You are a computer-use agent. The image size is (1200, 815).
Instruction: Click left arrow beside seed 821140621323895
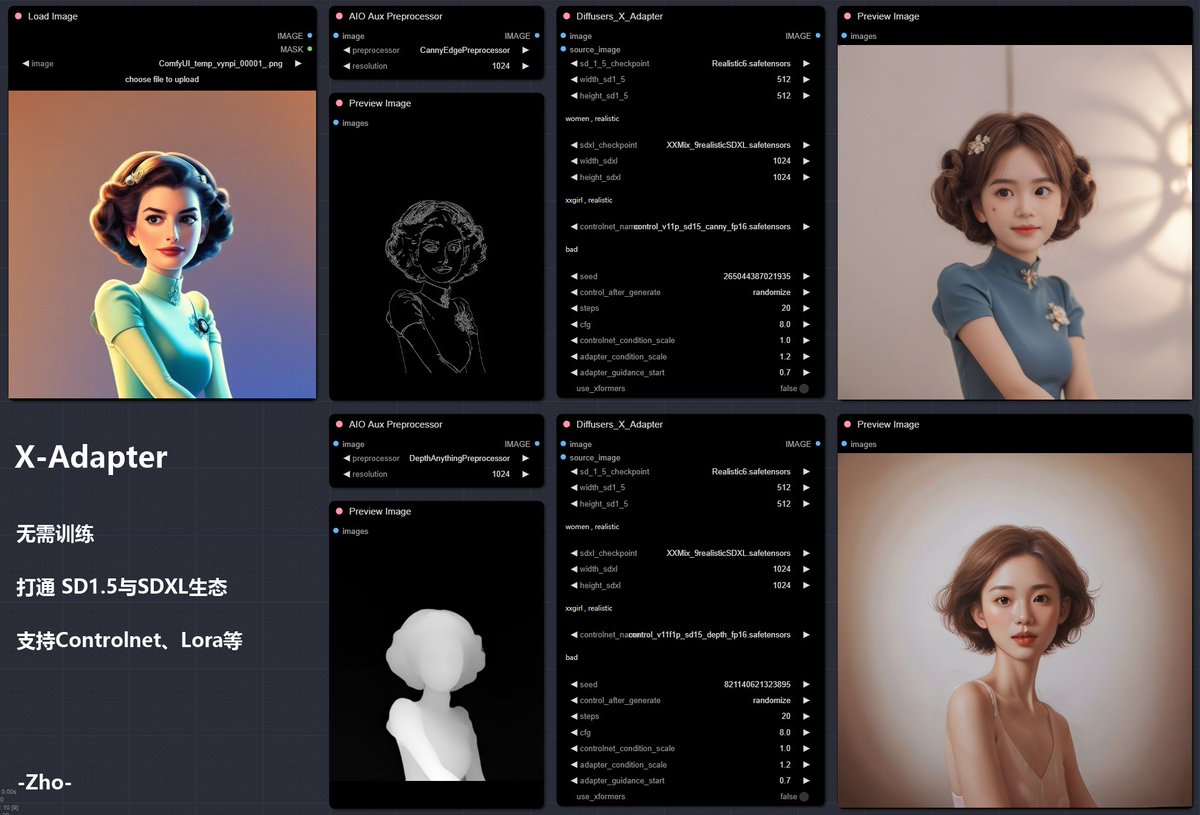574,684
